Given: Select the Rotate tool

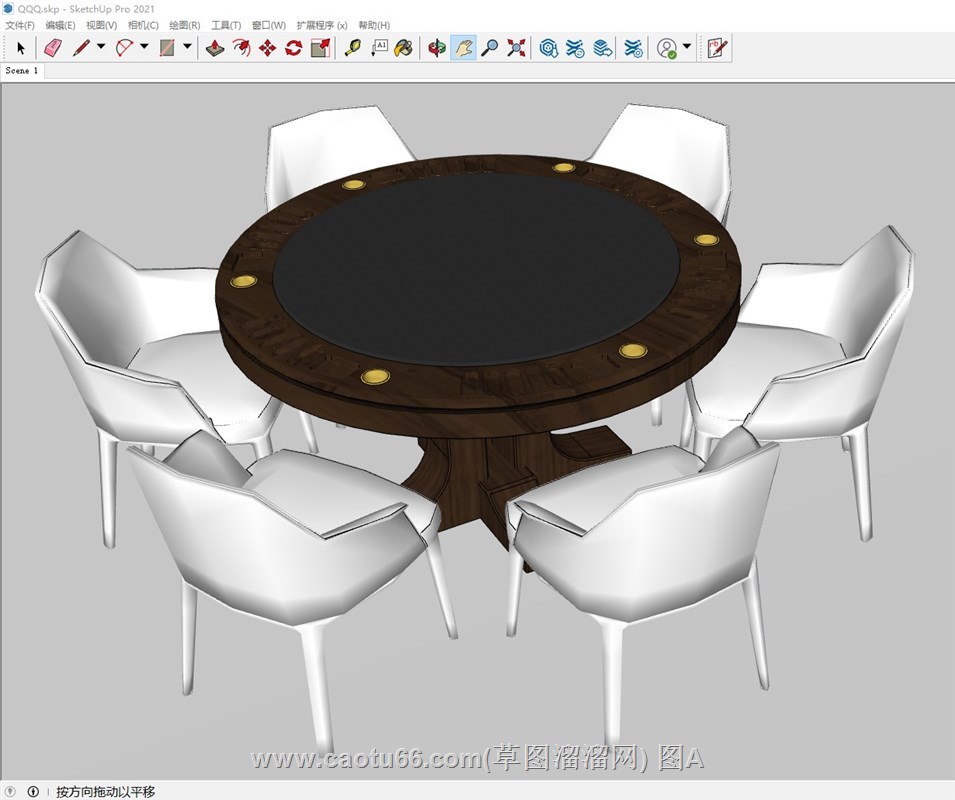Looking at the screenshot, I should pos(293,47).
